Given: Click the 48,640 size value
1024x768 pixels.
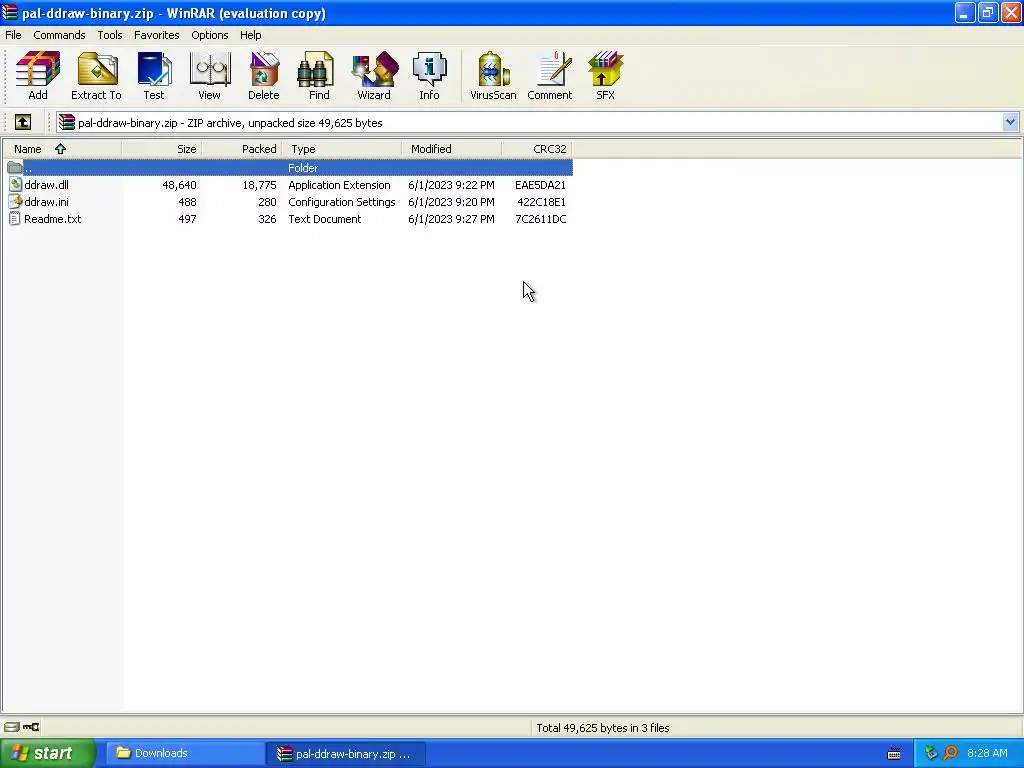Looking at the screenshot, I should pyautogui.click(x=179, y=185).
